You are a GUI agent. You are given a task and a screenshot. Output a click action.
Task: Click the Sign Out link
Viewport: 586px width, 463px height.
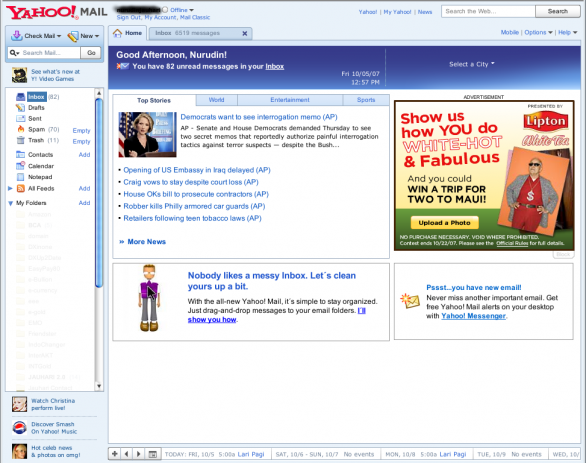pos(129,18)
